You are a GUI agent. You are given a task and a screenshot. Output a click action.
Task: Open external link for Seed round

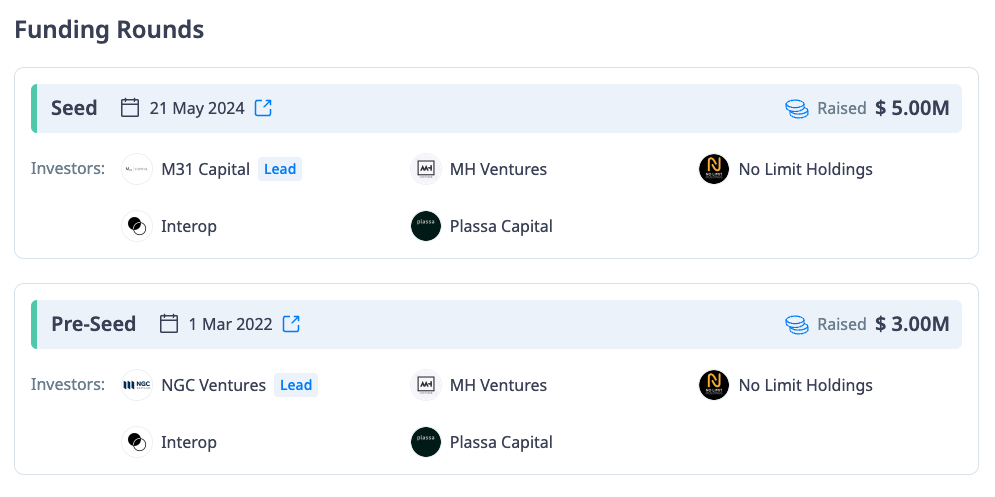(263, 108)
